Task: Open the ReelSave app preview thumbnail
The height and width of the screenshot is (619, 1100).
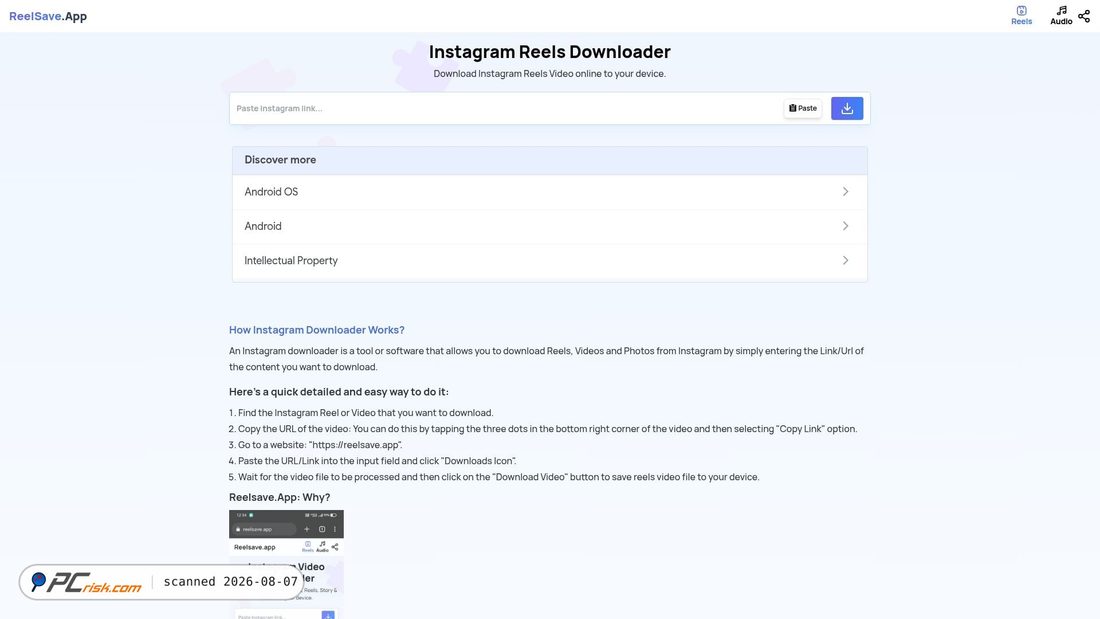Action: click(x=286, y=564)
